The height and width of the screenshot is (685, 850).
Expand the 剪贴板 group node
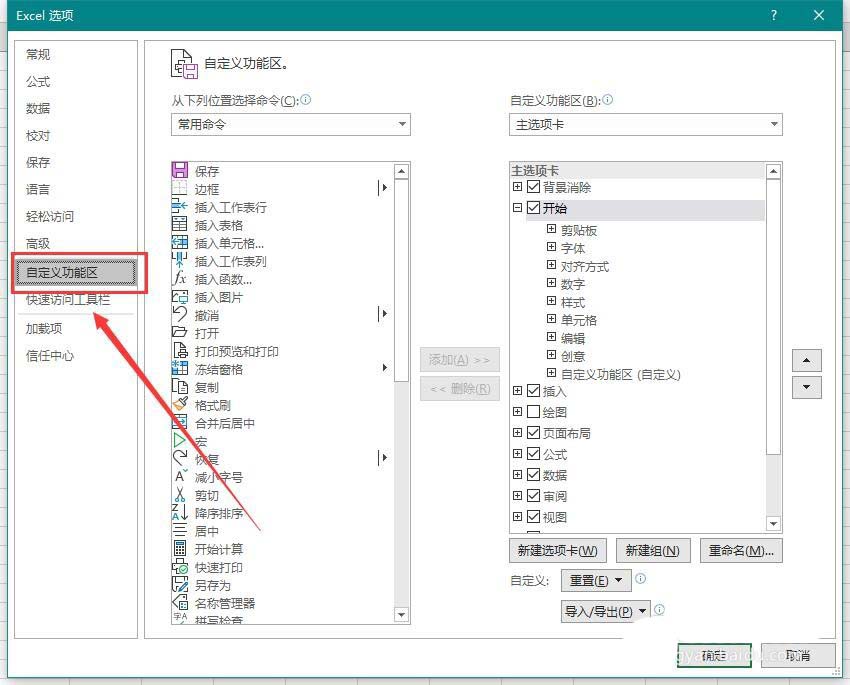pyautogui.click(x=551, y=229)
